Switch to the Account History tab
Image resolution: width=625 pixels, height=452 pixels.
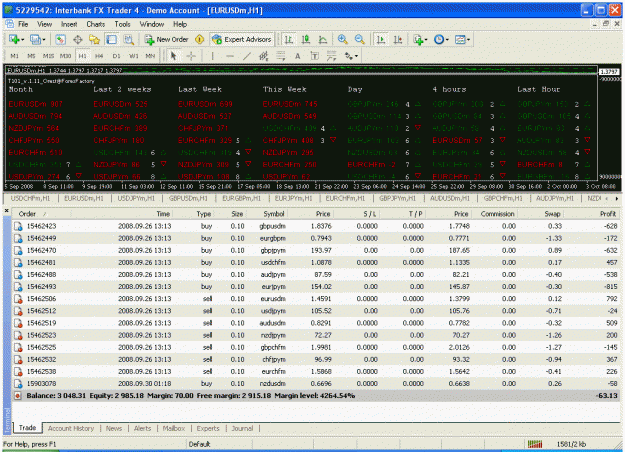tap(71, 428)
